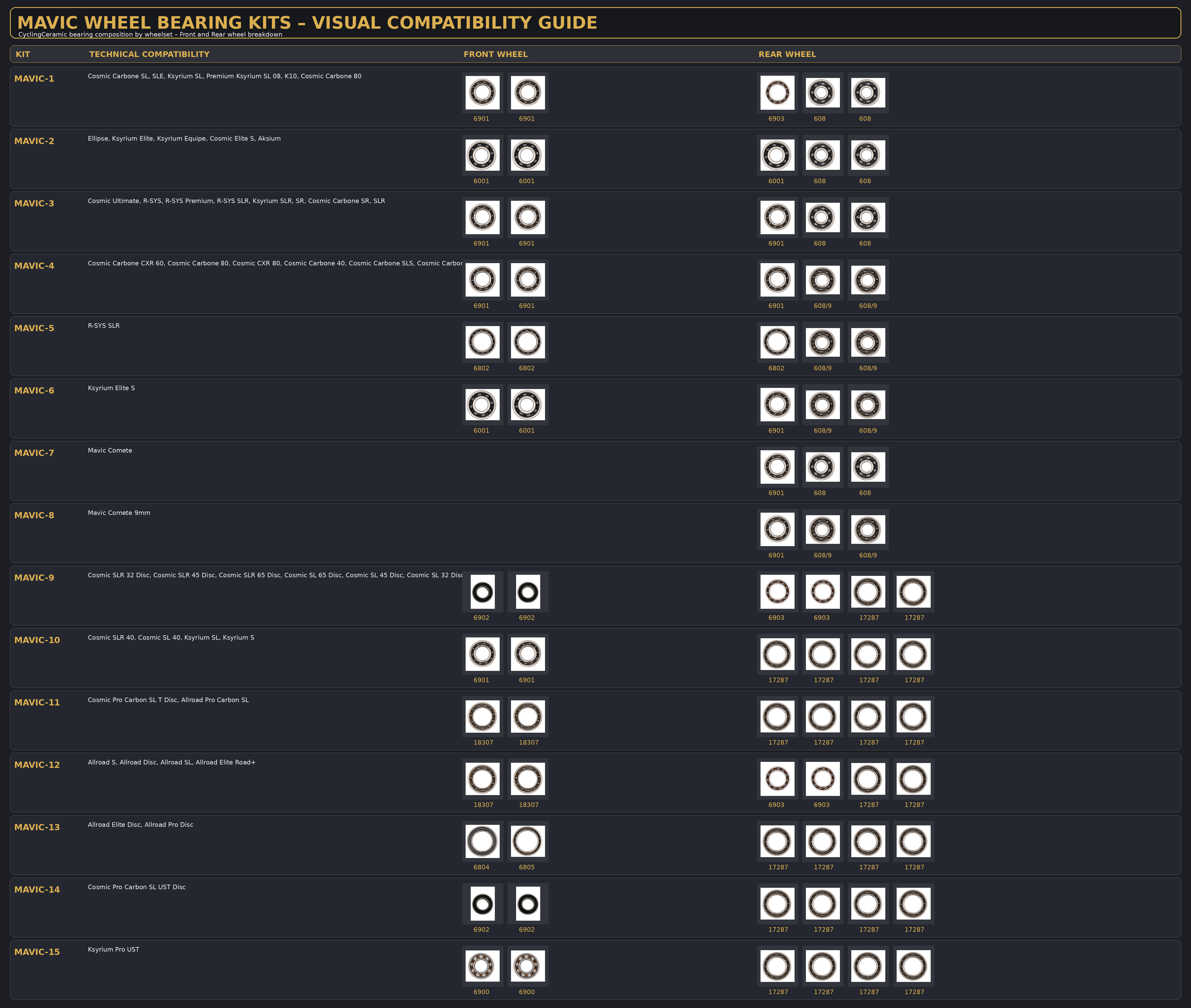Viewport: 1191px width, 1008px height.
Task: Select the MAVIC-6 kit label
Action: pyautogui.click(x=34, y=390)
